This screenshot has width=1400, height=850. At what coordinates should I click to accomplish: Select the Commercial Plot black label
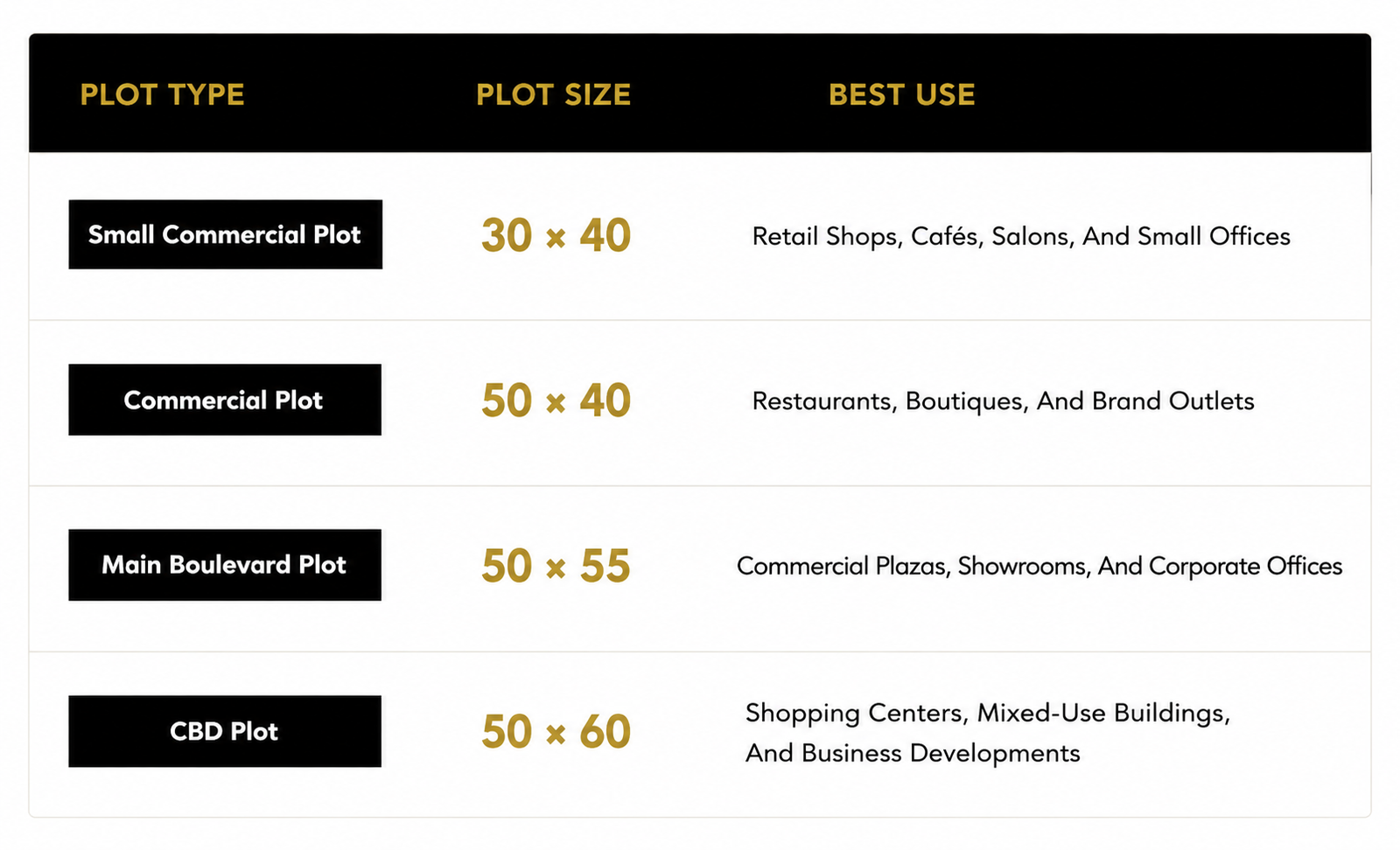(x=225, y=400)
